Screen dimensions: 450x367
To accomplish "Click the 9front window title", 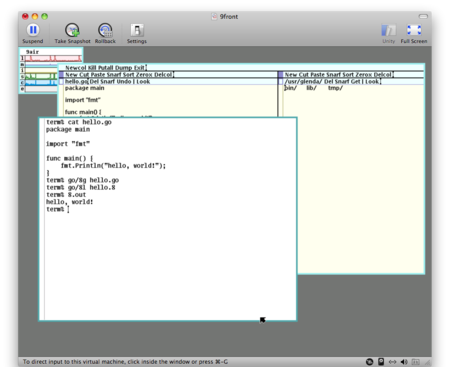I will [229, 16].
